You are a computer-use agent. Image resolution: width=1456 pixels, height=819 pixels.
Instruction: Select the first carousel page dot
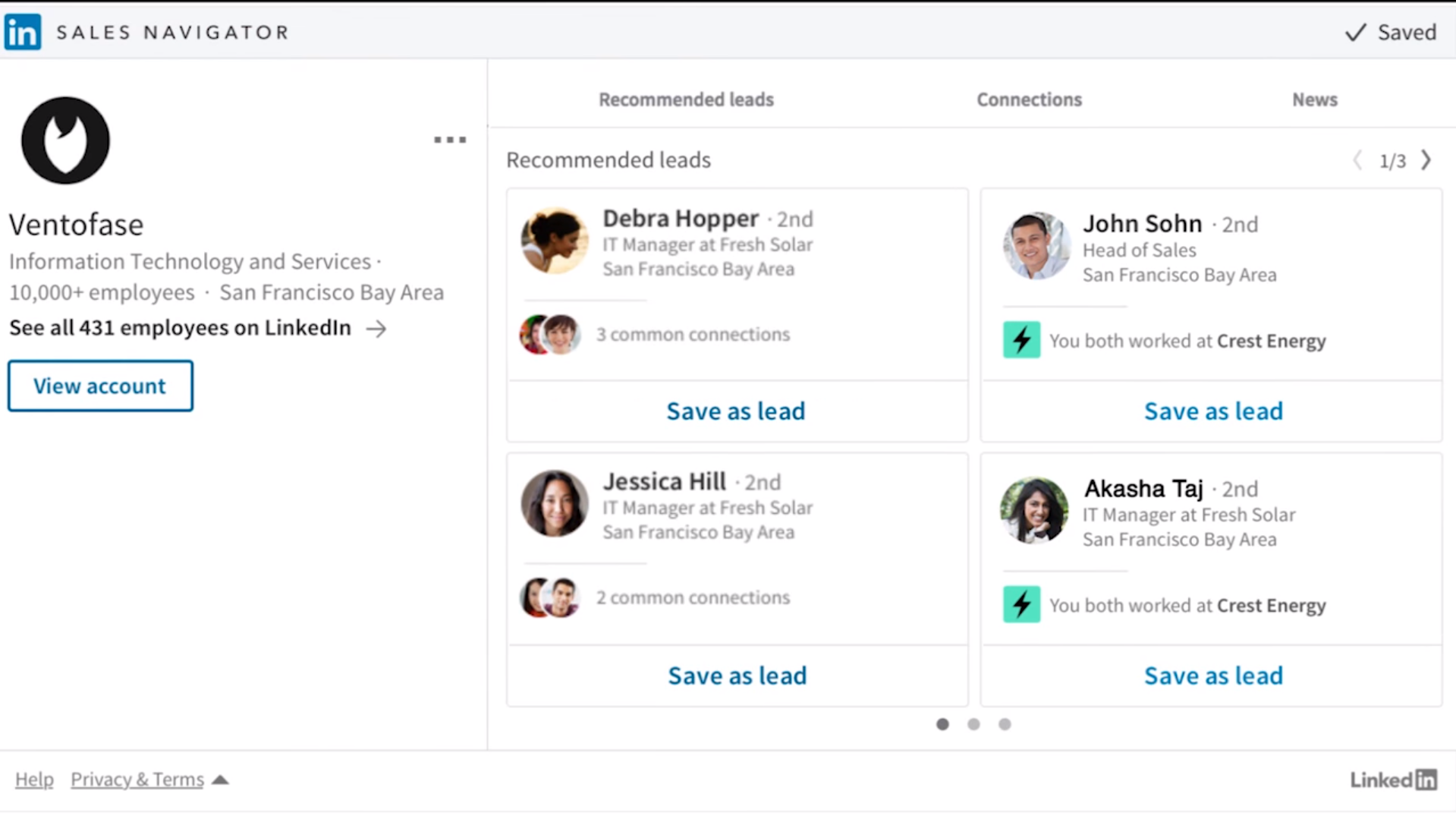(x=942, y=724)
